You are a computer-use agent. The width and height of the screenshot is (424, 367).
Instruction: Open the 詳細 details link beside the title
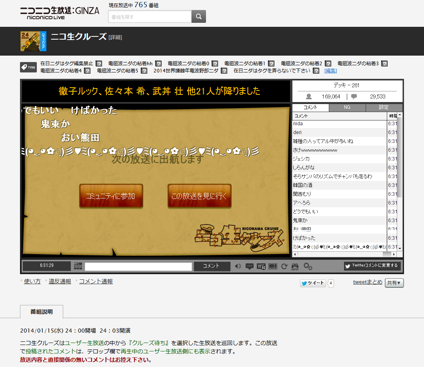[x=115, y=38]
